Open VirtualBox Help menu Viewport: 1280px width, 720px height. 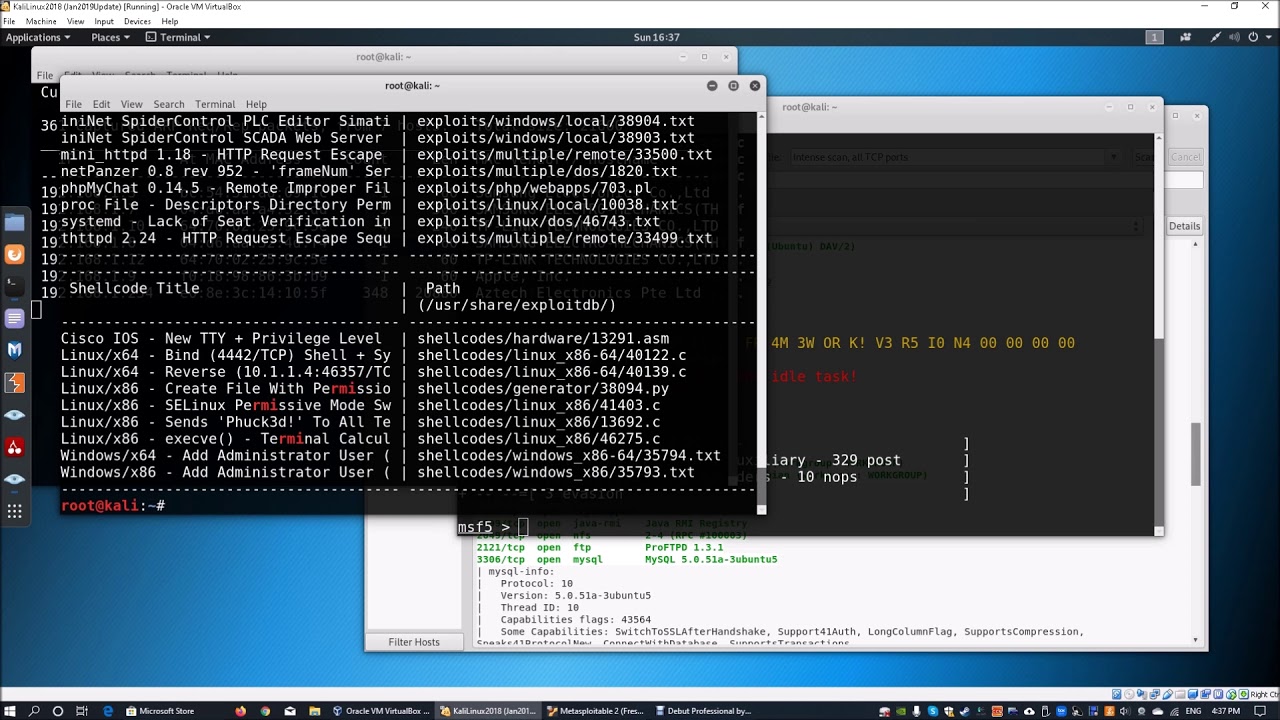tap(169, 21)
